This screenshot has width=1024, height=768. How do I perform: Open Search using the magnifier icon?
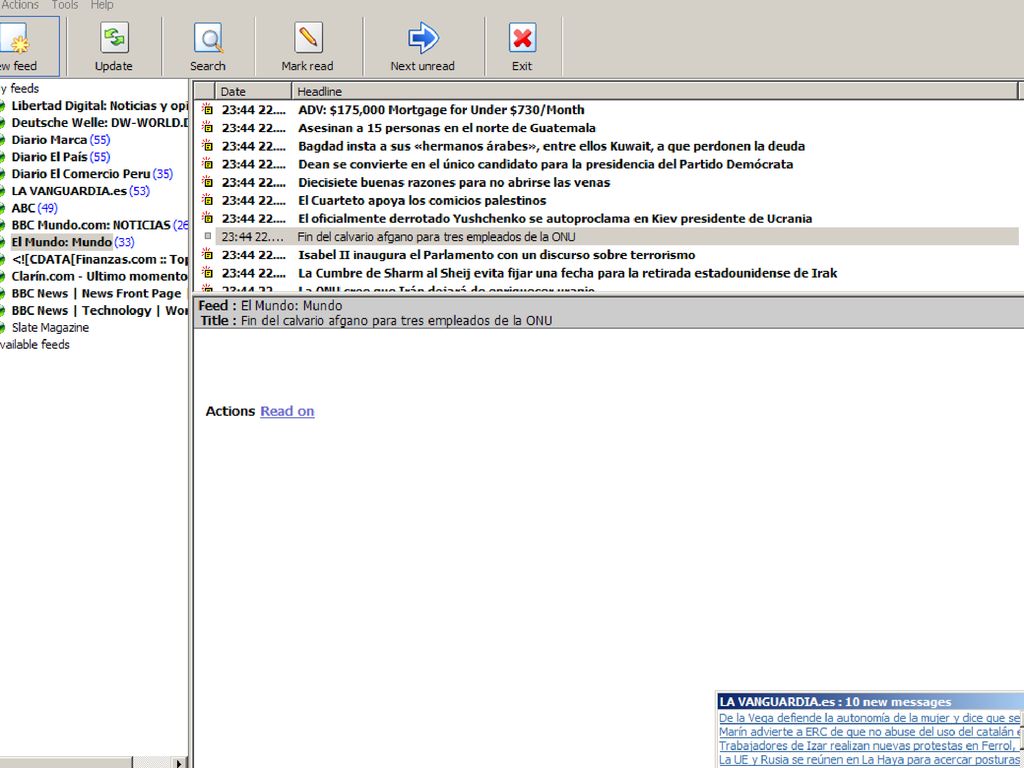[x=208, y=37]
